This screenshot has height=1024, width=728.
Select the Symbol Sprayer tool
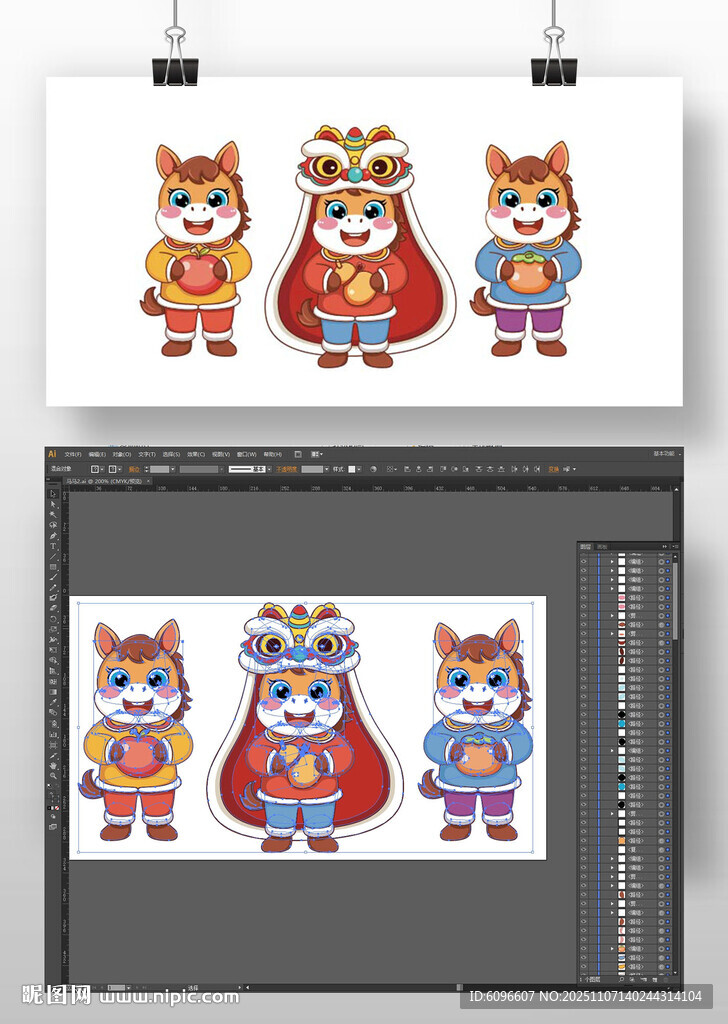[53, 722]
